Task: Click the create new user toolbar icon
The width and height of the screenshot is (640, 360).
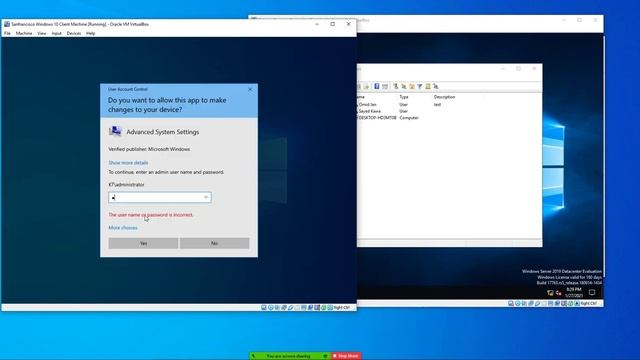Action: click(396, 86)
